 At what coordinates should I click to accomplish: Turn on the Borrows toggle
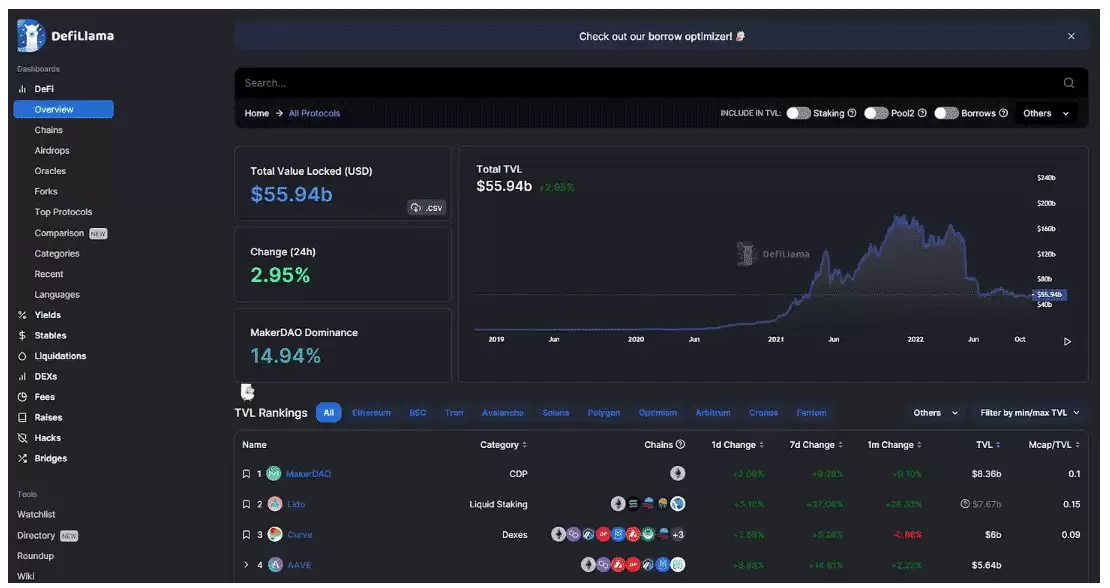[x=946, y=113]
